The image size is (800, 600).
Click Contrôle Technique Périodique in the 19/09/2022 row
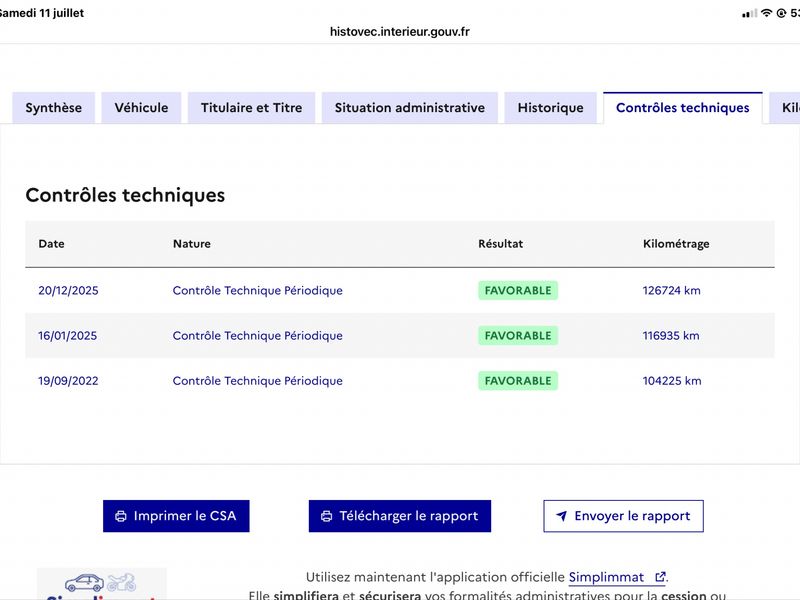coord(258,381)
